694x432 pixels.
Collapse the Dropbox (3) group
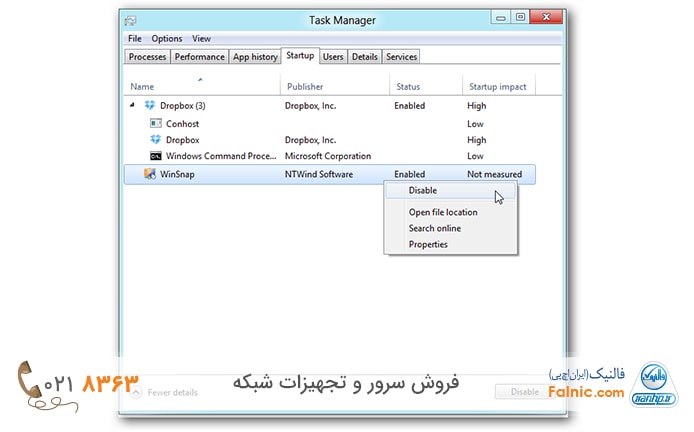pos(133,106)
